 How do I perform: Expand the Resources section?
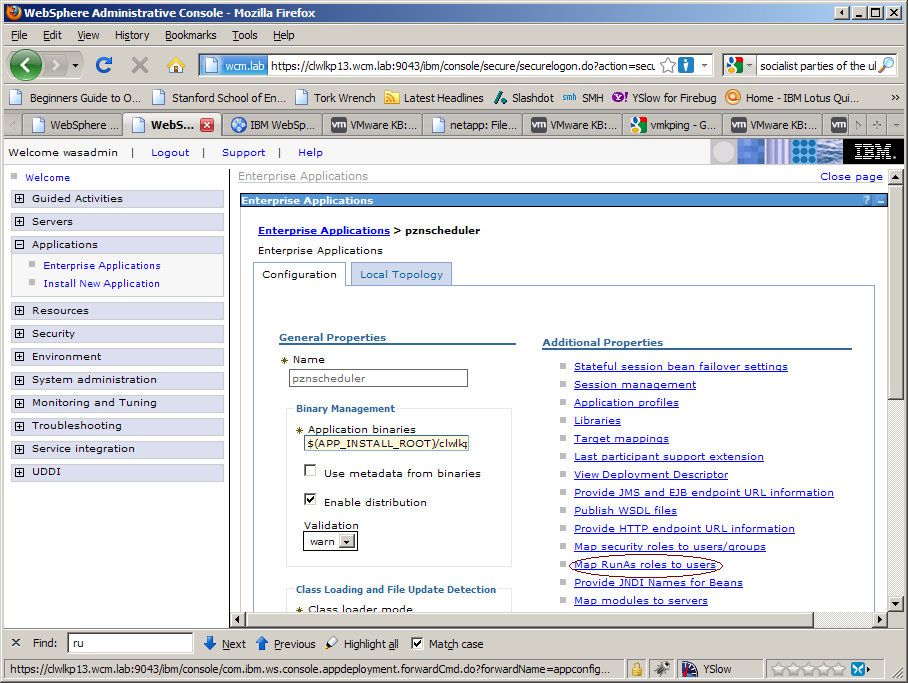(x=20, y=311)
